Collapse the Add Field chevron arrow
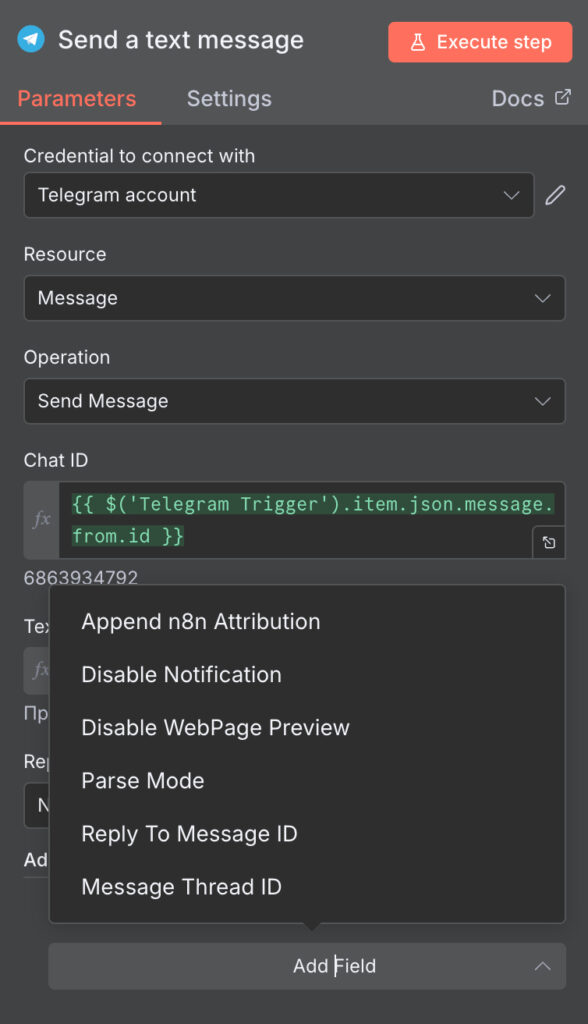588x1024 pixels. 542,966
